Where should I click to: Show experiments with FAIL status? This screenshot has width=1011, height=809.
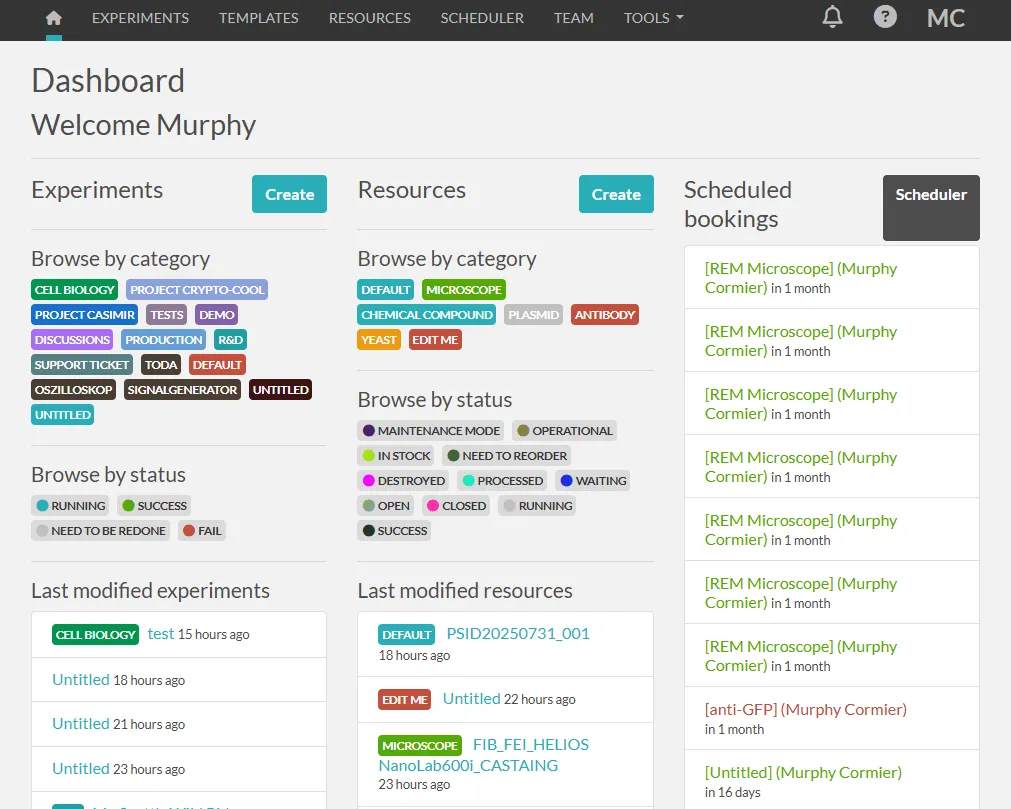coord(202,531)
